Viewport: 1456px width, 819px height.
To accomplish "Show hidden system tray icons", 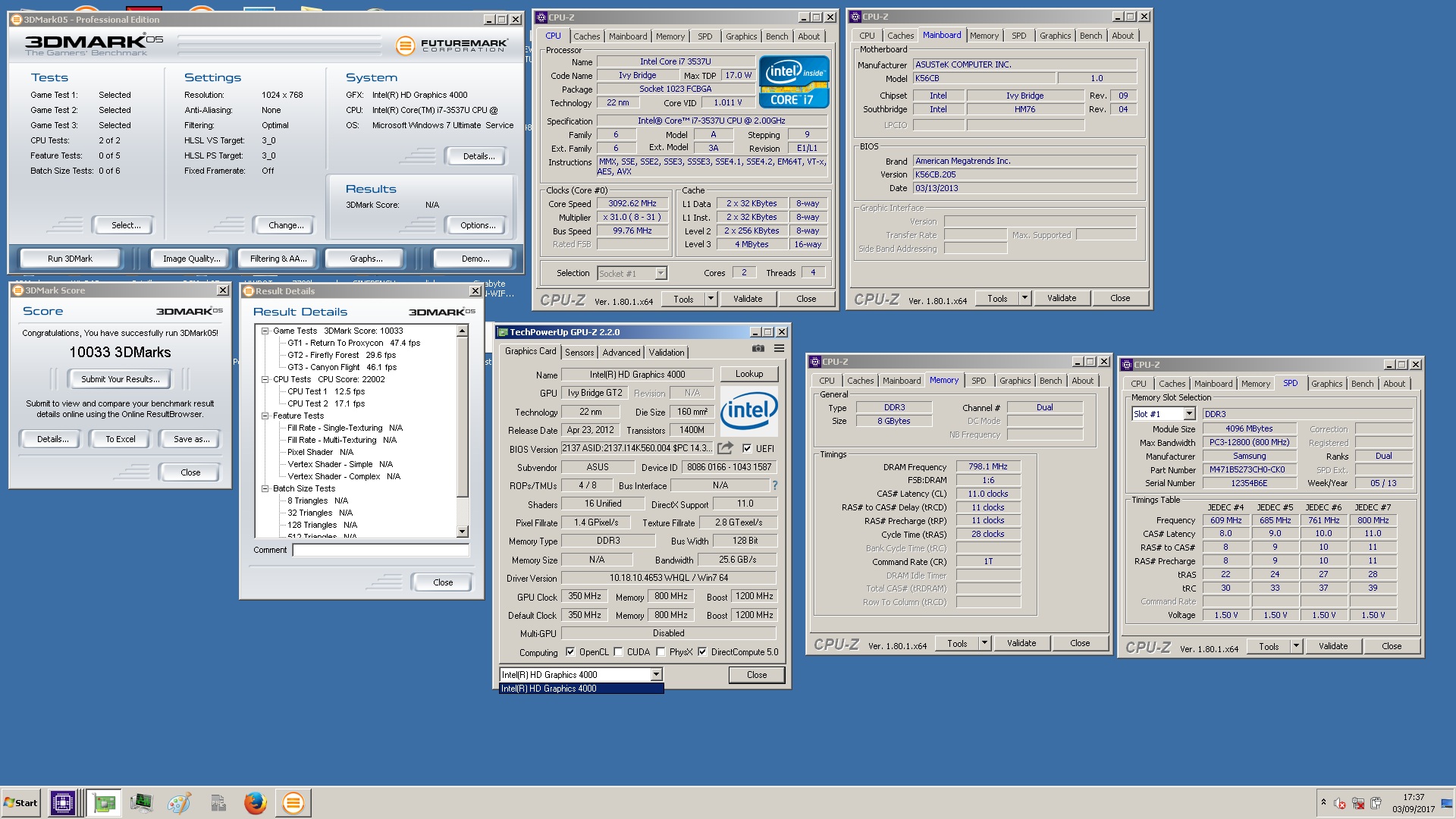I will (x=1323, y=802).
